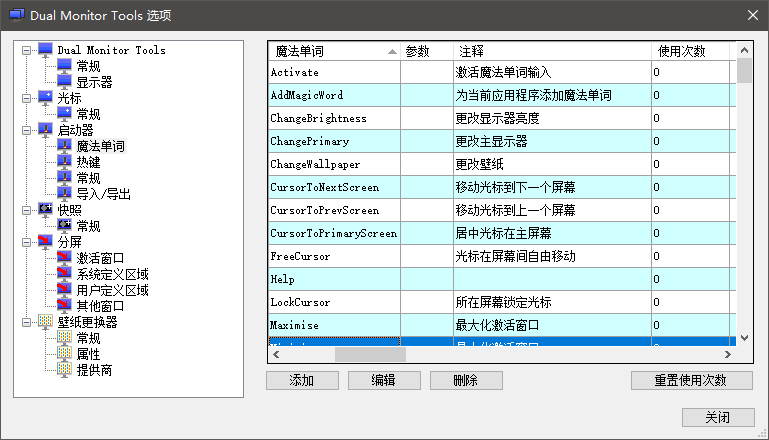The width and height of the screenshot is (769, 440).
Task: Click the 添加 button
Action: click(302, 380)
